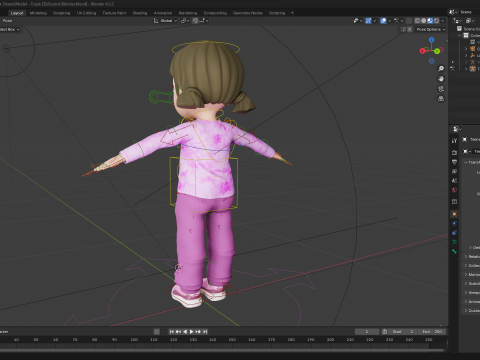This screenshot has height=360, width=480.
Task: Click the blue Z axis on navigation gizmo
Action: [x=432, y=40]
